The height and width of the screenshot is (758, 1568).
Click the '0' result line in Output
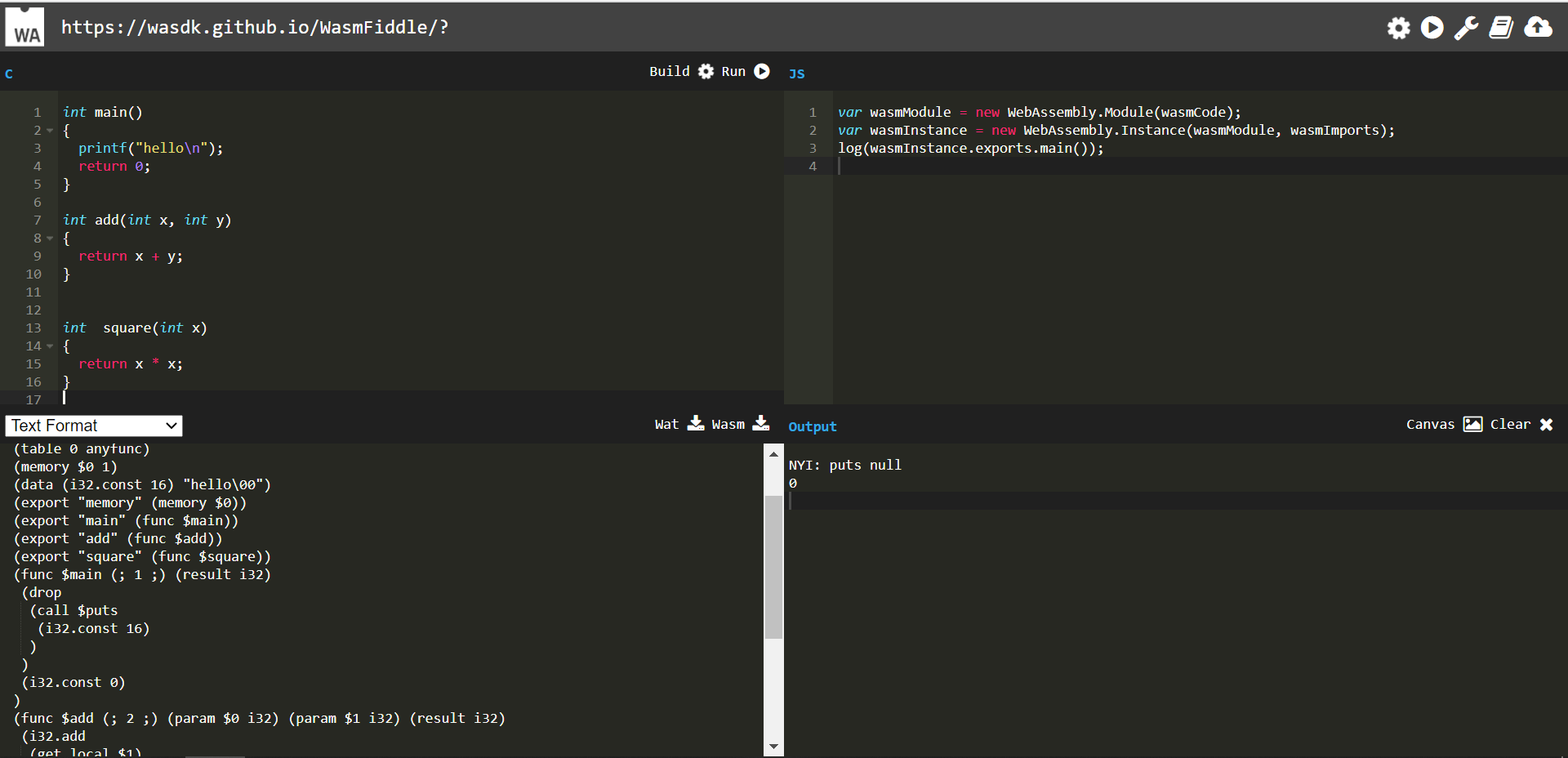click(x=793, y=483)
